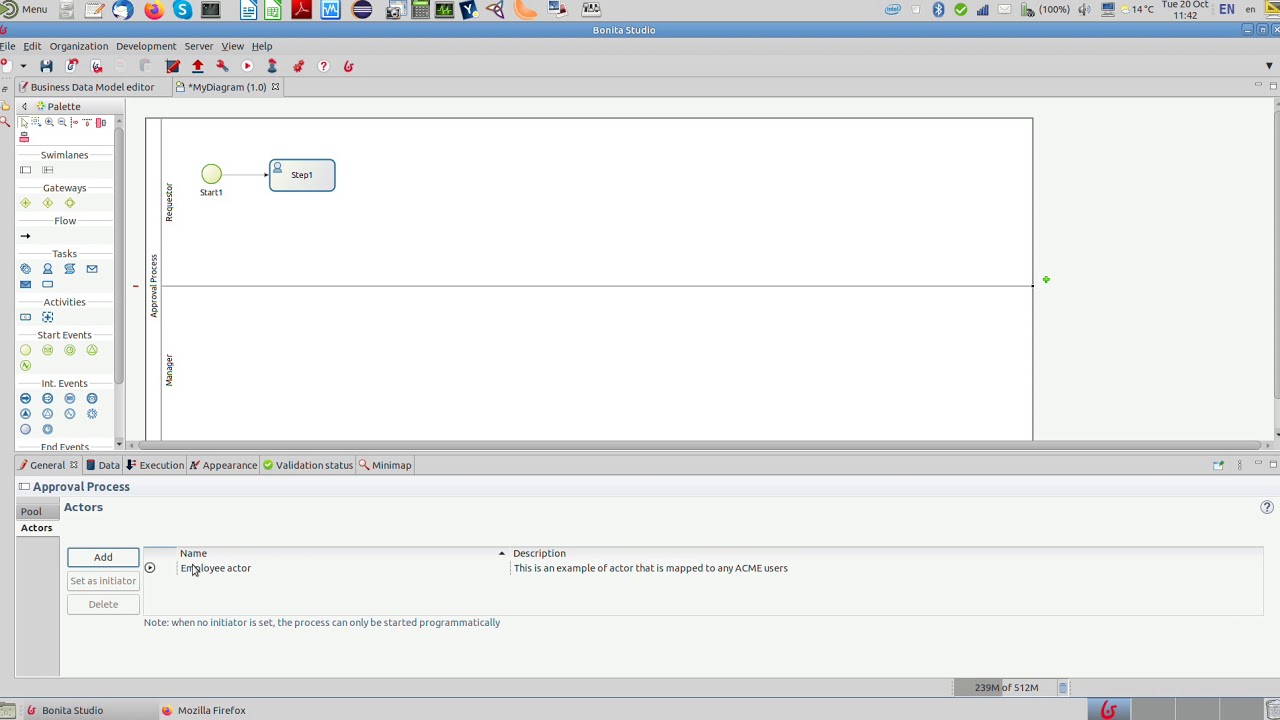1280x720 pixels.
Task: Select the Zoom Out tool in the palette
Action: 62,122
